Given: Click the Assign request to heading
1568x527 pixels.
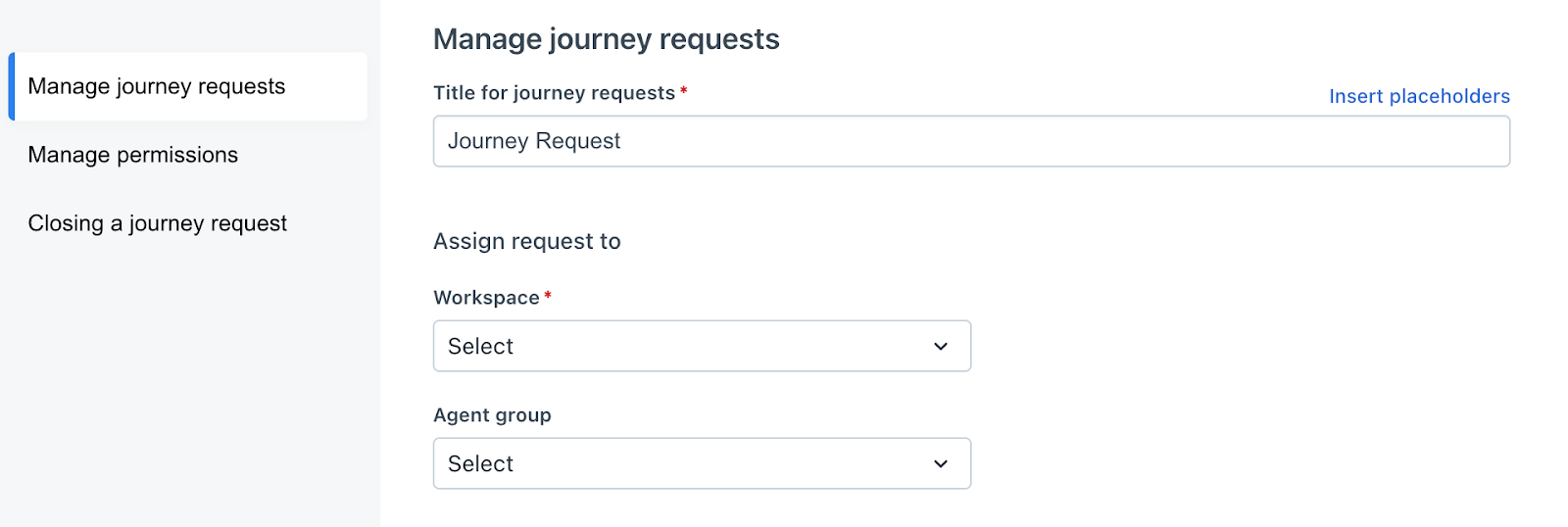Looking at the screenshot, I should (x=527, y=241).
